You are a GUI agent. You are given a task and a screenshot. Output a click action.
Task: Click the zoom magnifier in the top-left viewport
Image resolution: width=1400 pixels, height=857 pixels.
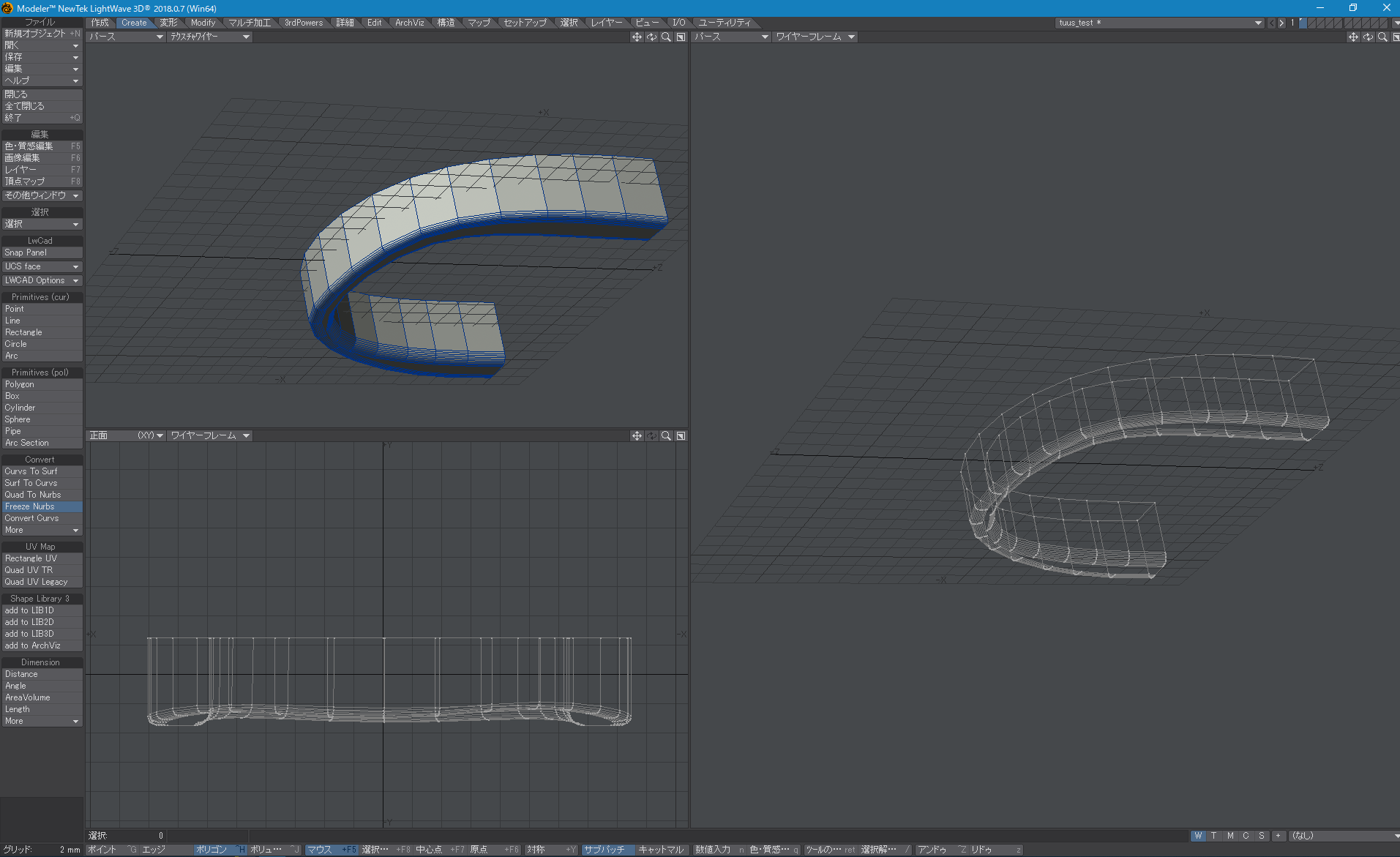pos(666,37)
